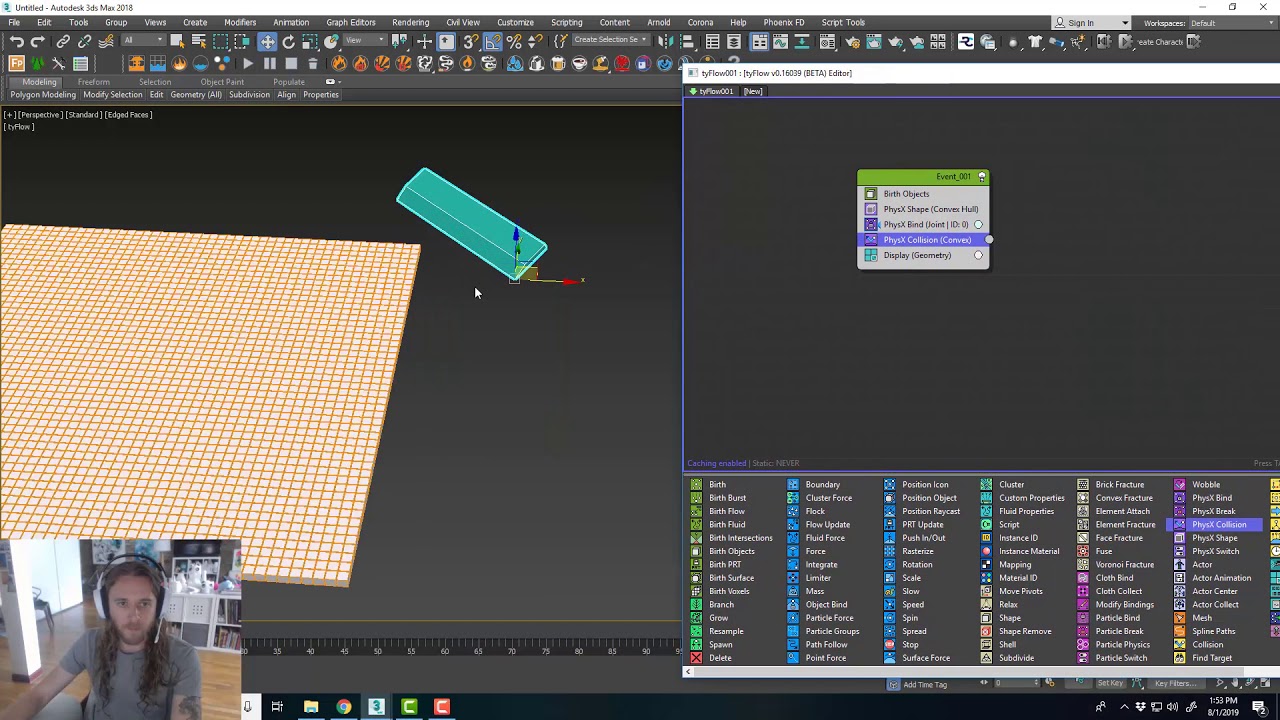This screenshot has width=1280, height=720.
Task: Click the trash can icon in second toolbar
Action: tap(312, 63)
